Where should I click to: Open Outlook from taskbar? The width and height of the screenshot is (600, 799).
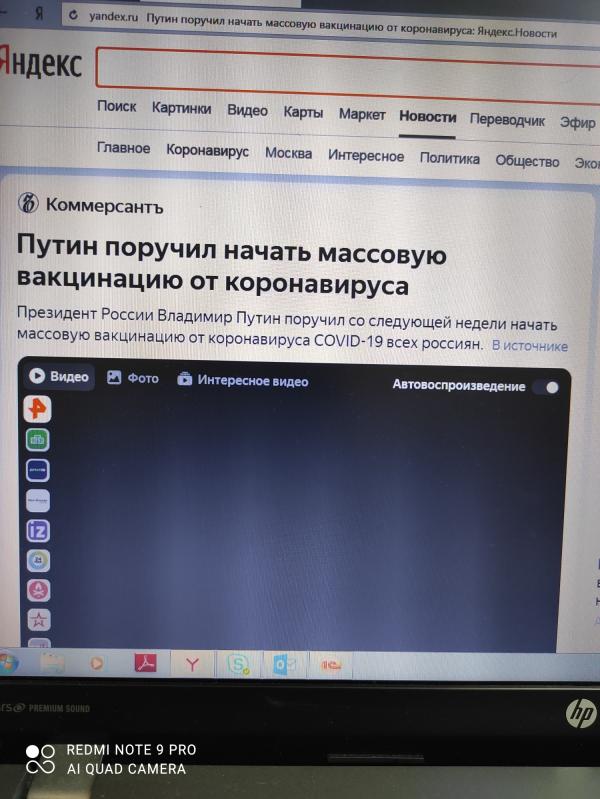[284, 665]
